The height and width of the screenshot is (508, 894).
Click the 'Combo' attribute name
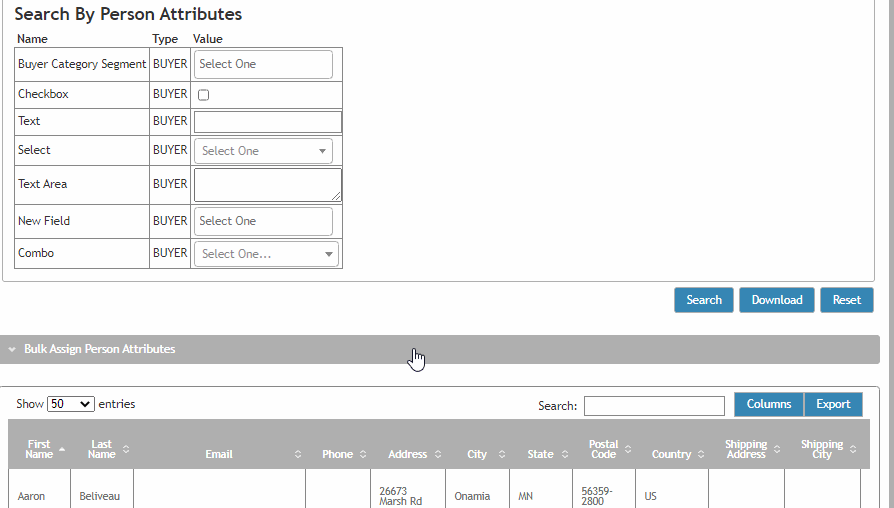(36, 253)
